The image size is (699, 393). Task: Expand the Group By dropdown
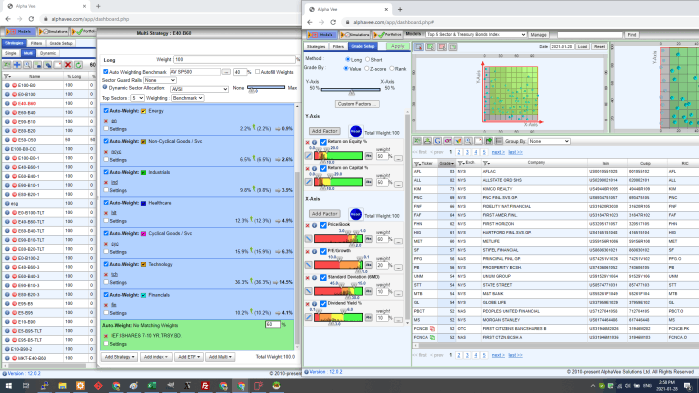(549, 141)
